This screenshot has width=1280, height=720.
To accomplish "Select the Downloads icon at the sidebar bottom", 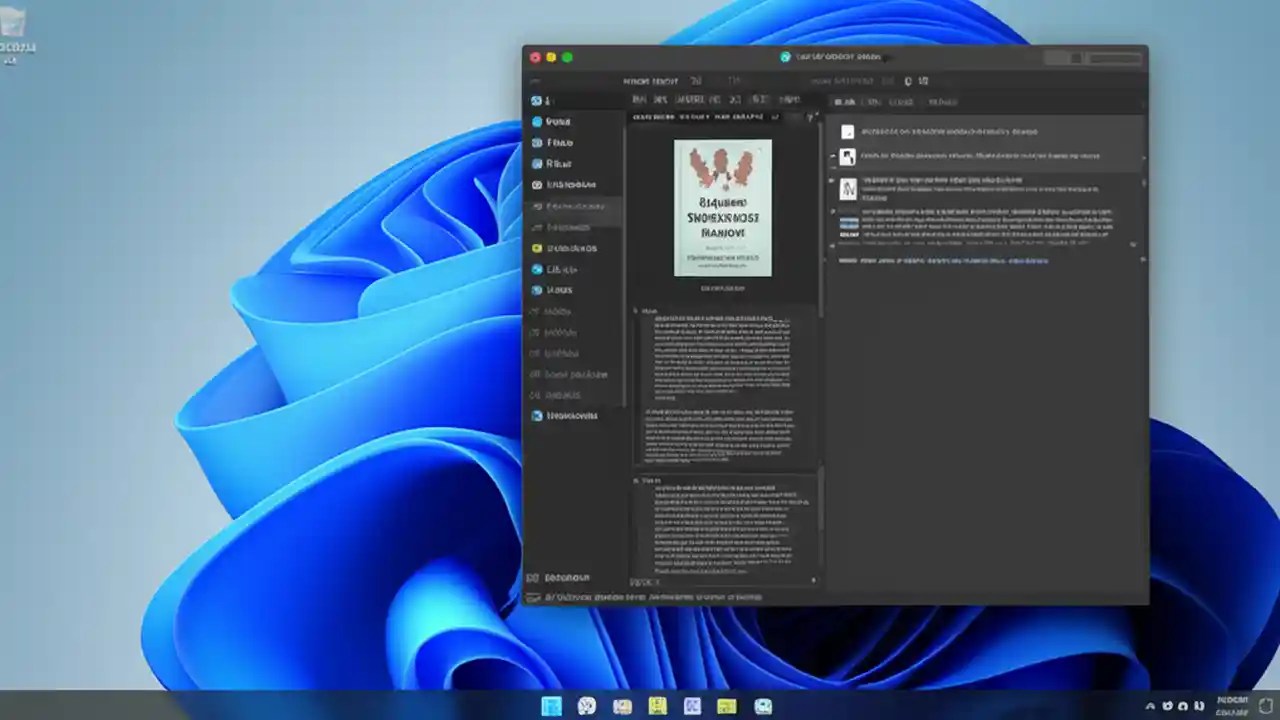I will [538, 416].
